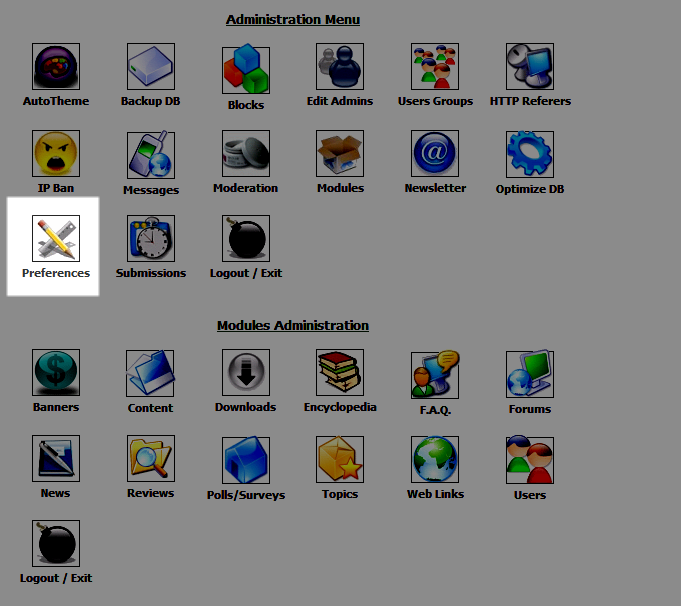This screenshot has height=606, width=681.
Task: Click the bomb icon under Modules Administration
Action: point(56,543)
